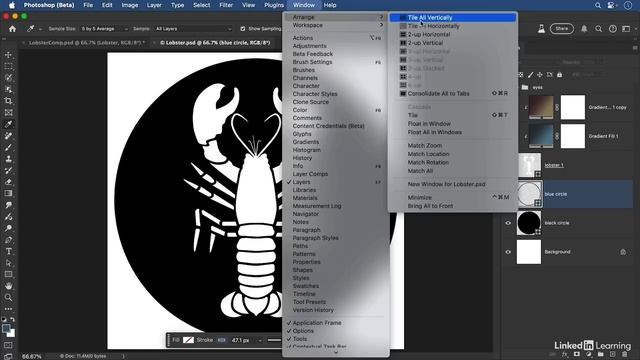Open Sample All Layers dropdown

pyautogui.click(x=193, y=29)
